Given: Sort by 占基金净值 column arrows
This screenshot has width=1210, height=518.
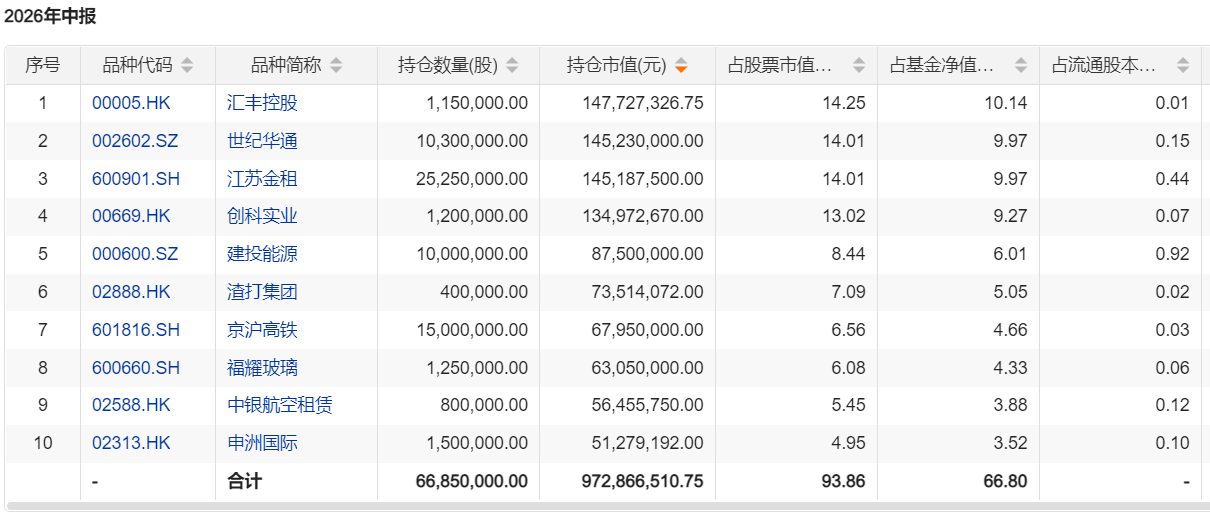Looking at the screenshot, I should [1021, 66].
